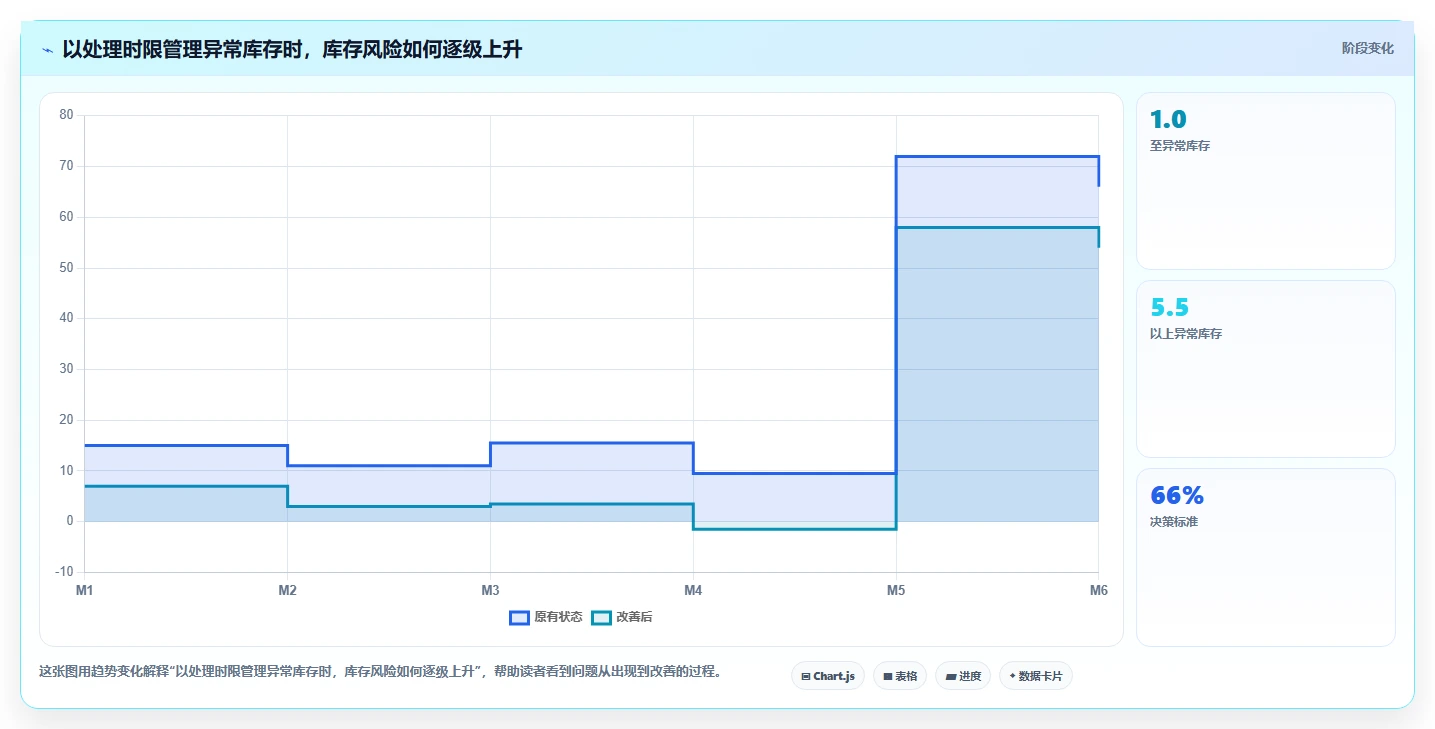Click the 原有状态 line segment at 72
Image resolution: width=1435 pixels, height=729 pixels.
(x=997, y=156)
